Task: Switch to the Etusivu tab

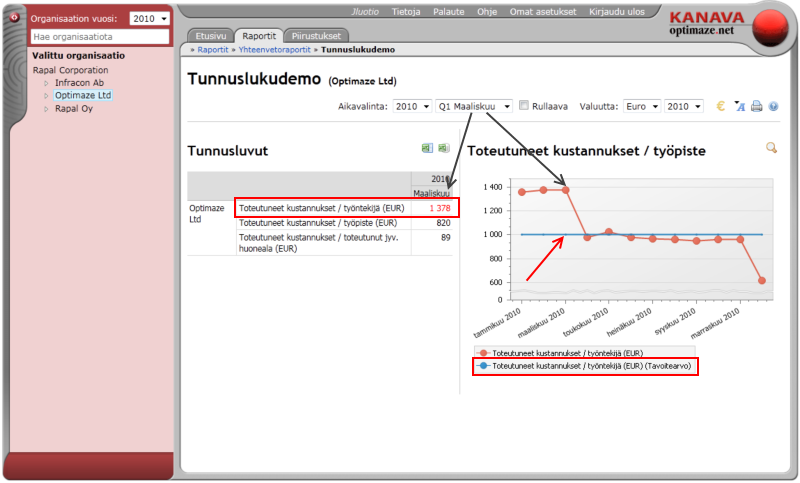Action: coord(208,34)
